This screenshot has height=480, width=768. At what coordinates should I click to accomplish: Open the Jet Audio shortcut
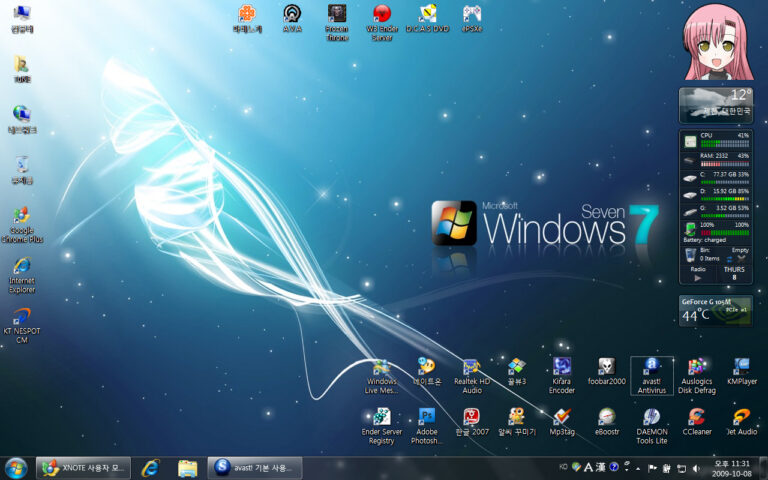pos(742,422)
